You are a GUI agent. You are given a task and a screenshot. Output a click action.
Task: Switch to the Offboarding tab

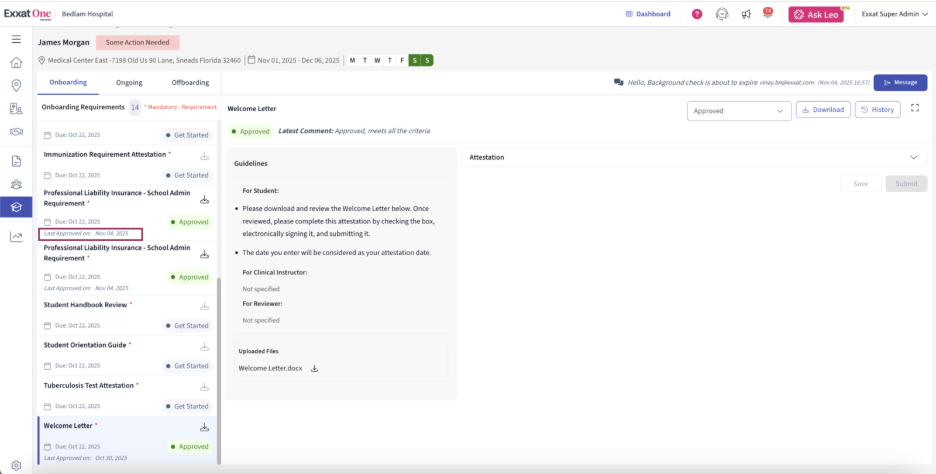(x=190, y=82)
